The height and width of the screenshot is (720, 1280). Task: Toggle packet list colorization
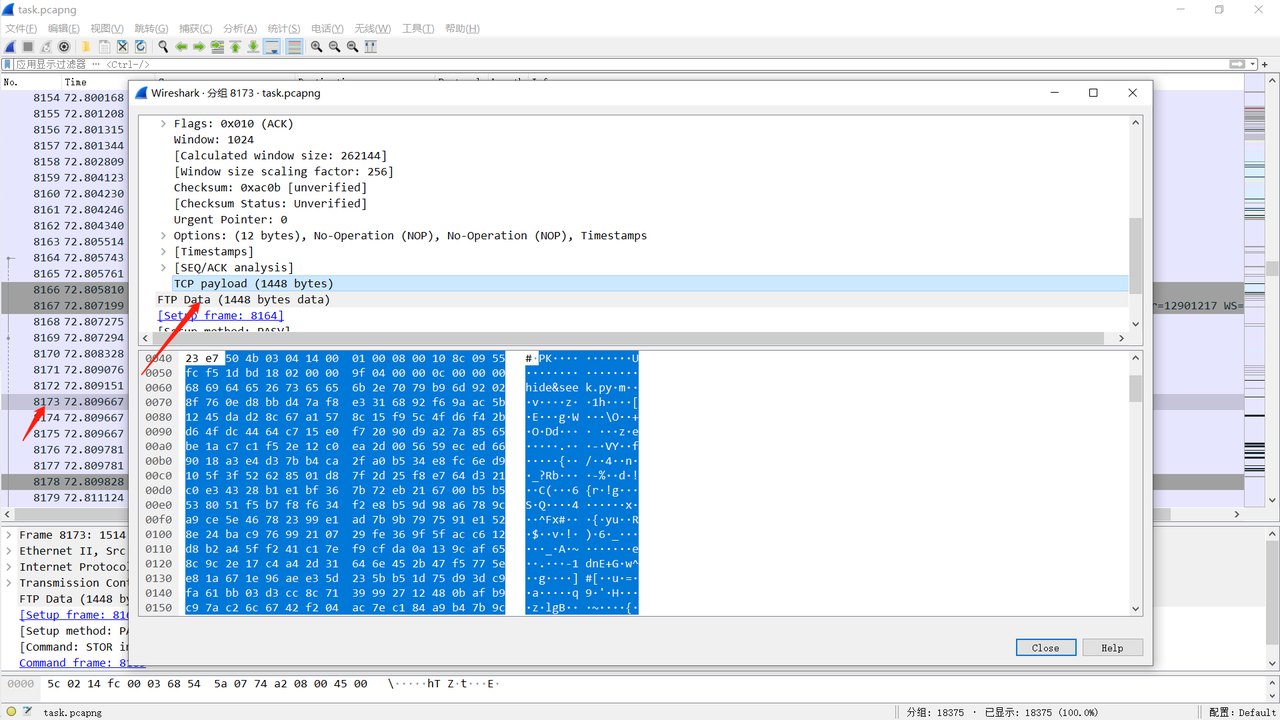pyautogui.click(x=294, y=47)
